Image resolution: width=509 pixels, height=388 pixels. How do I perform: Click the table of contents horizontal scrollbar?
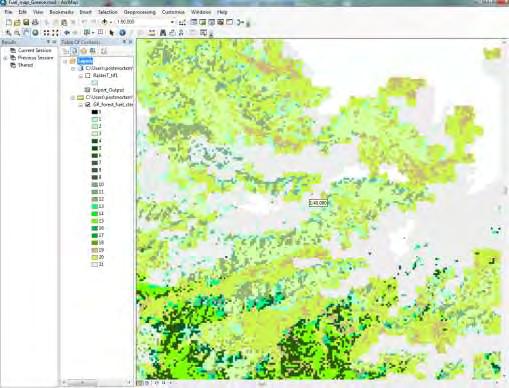(96, 382)
